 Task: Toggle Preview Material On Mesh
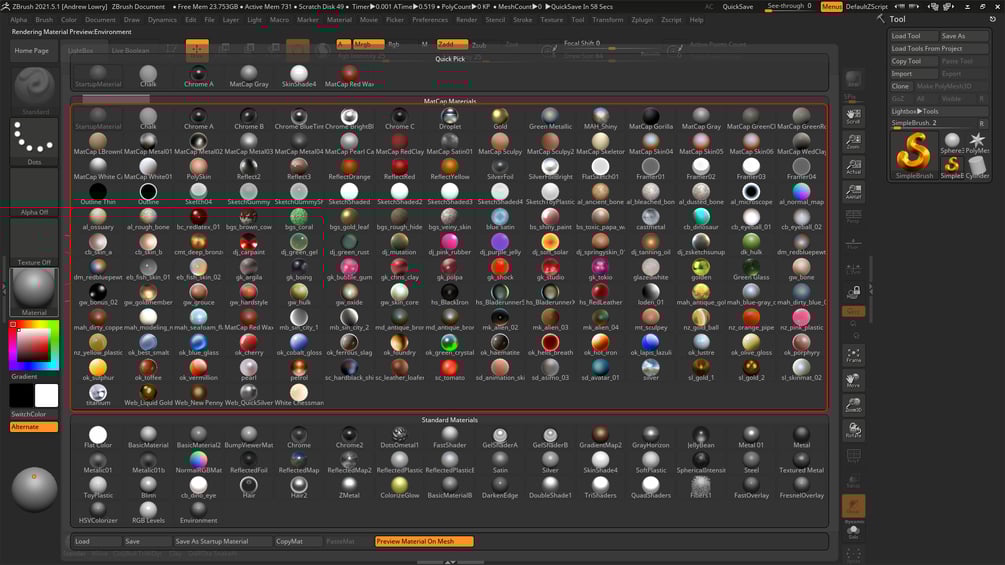coord(424,541)
